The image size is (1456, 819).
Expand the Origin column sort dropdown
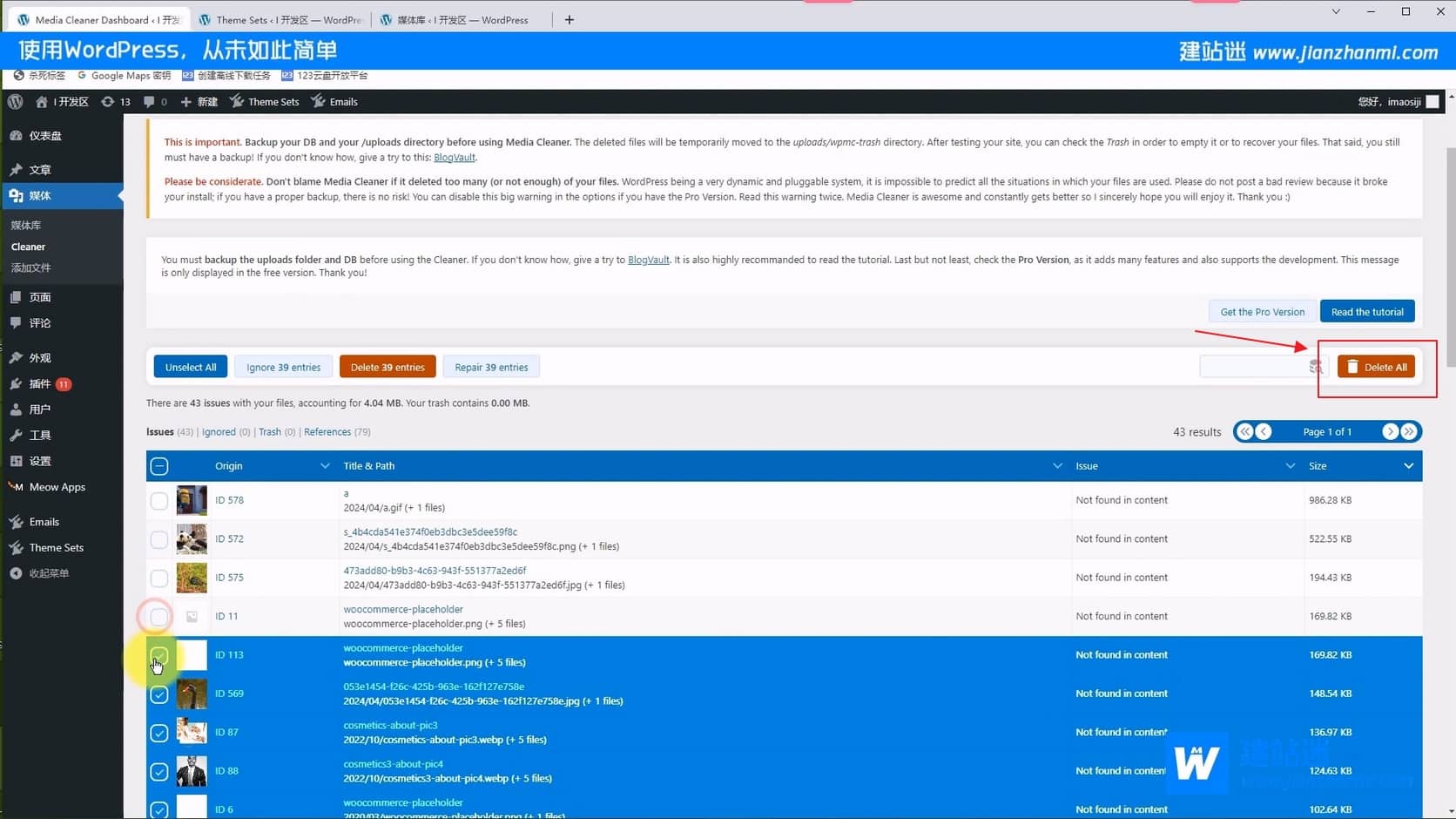(x=325, y=466)
